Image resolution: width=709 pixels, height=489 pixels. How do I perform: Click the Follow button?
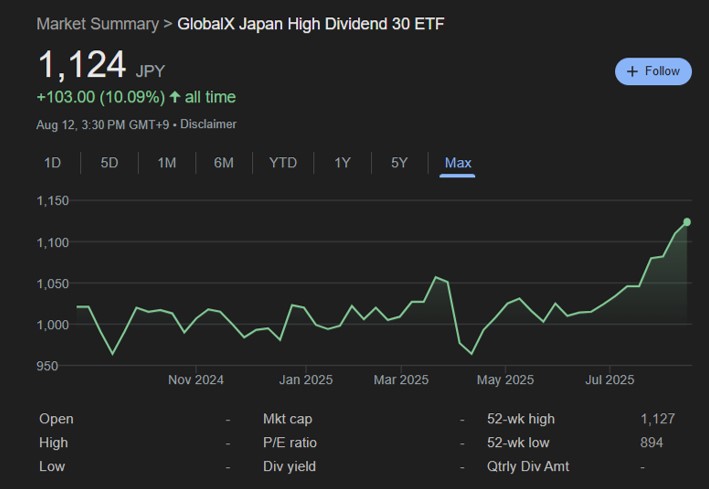[653, 71]
